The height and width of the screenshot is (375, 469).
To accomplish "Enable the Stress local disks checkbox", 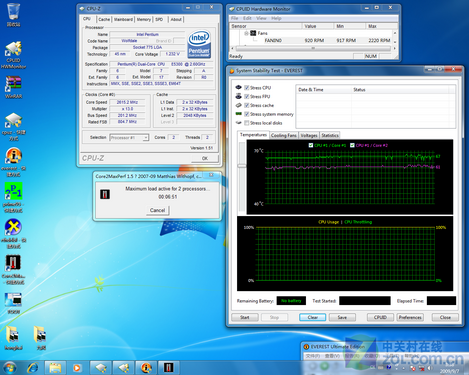I will point(247,123).
